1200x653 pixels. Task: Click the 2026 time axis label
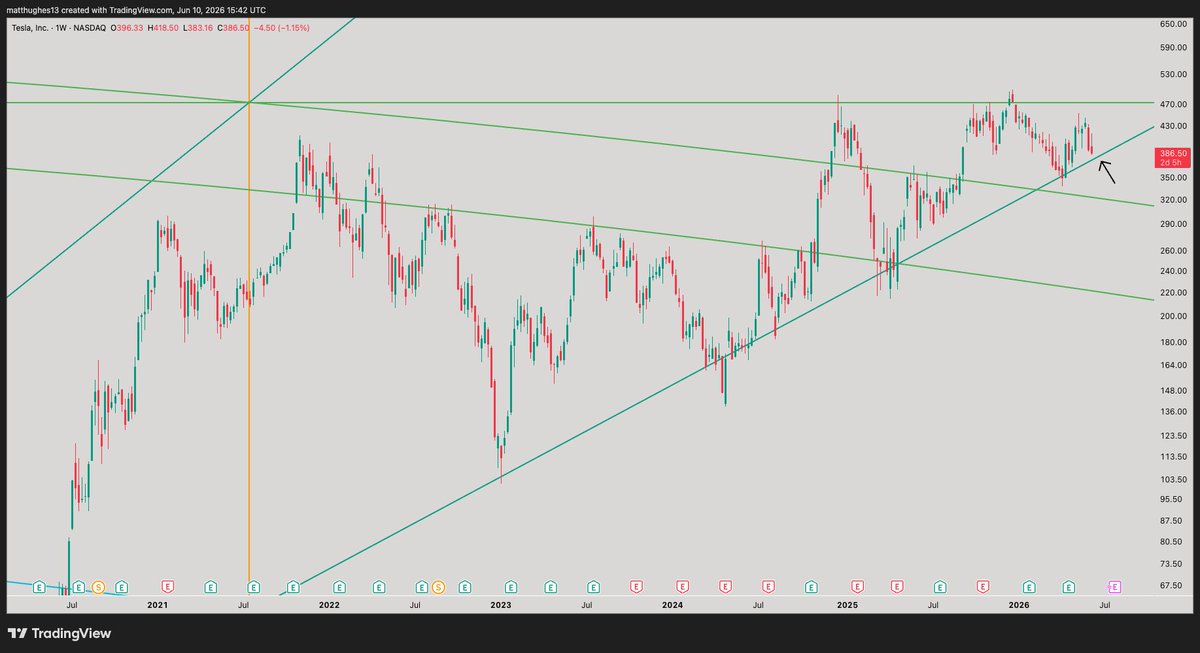pyautogui.click(x=1019, y=605)
